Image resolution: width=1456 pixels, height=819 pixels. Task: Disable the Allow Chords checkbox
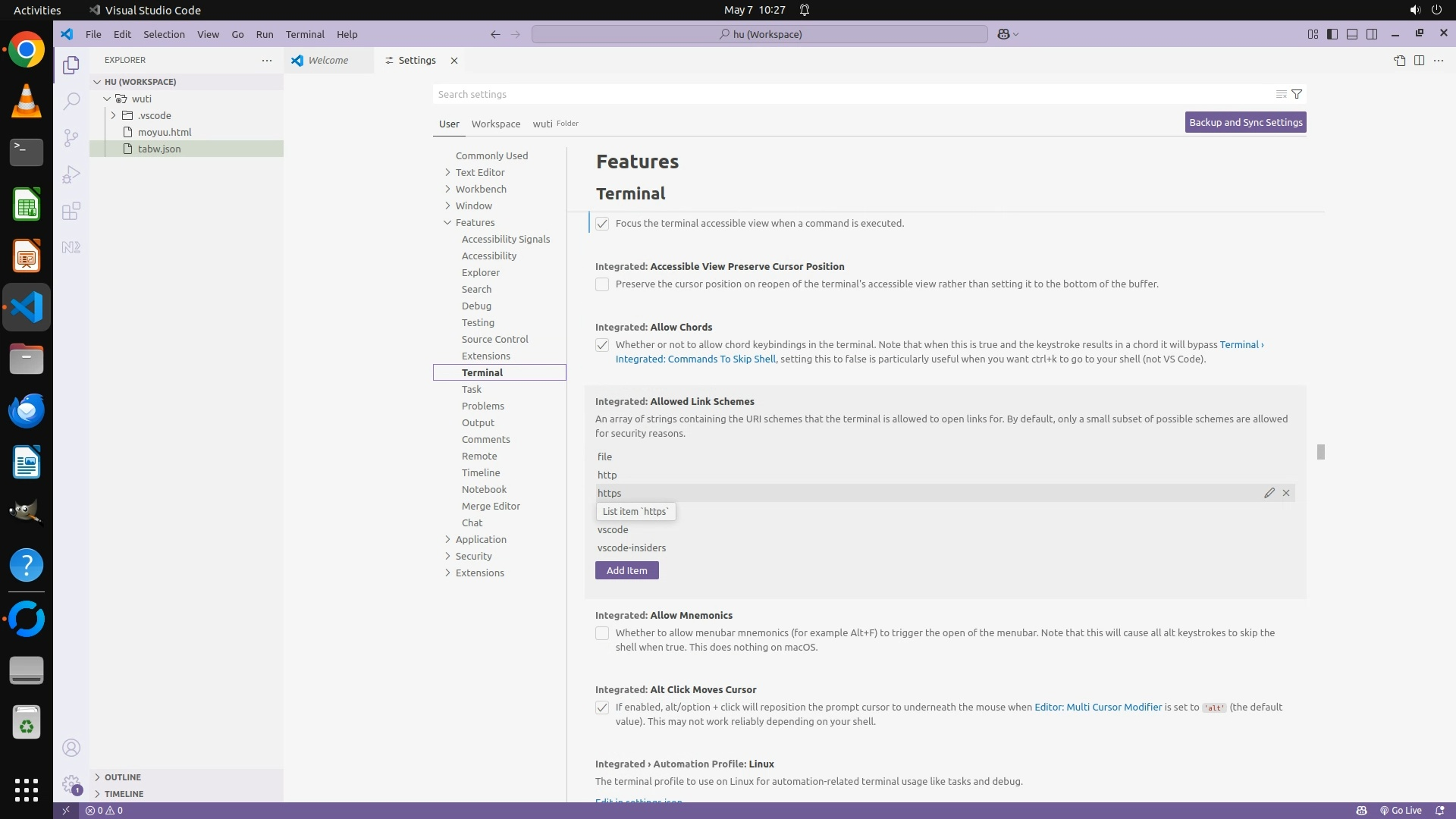pyautogui.click(x=602, y=345)
